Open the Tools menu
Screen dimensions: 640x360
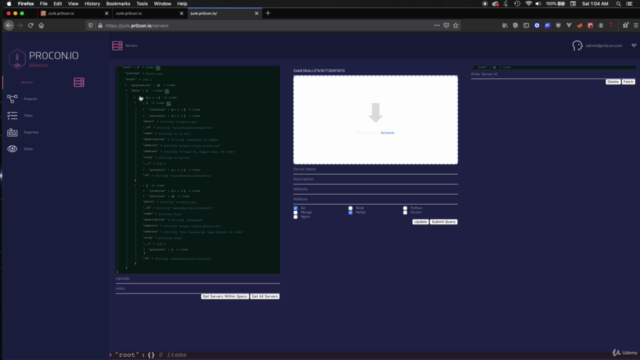142,4
